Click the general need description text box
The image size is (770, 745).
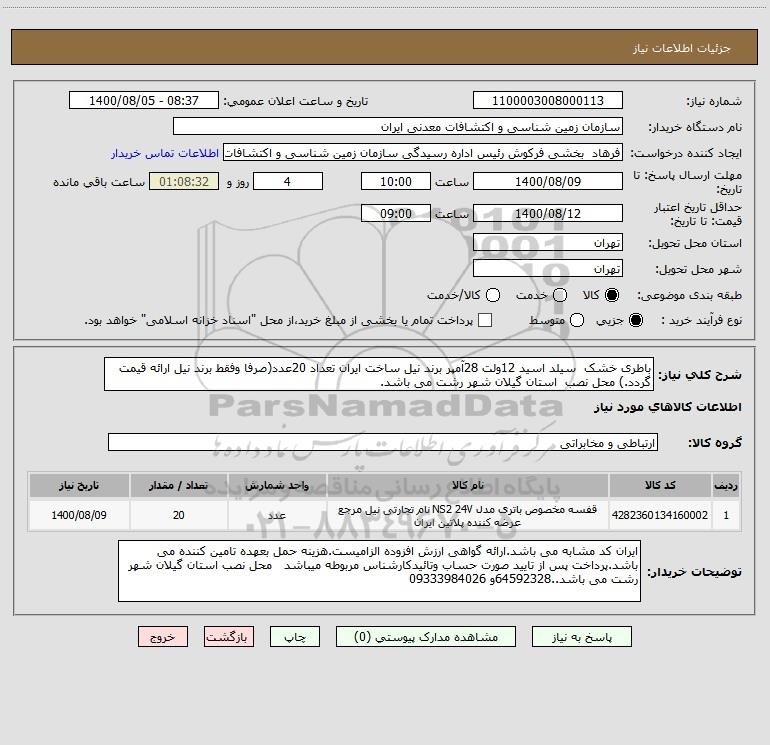pyautogui.click(x=379, y=374)
